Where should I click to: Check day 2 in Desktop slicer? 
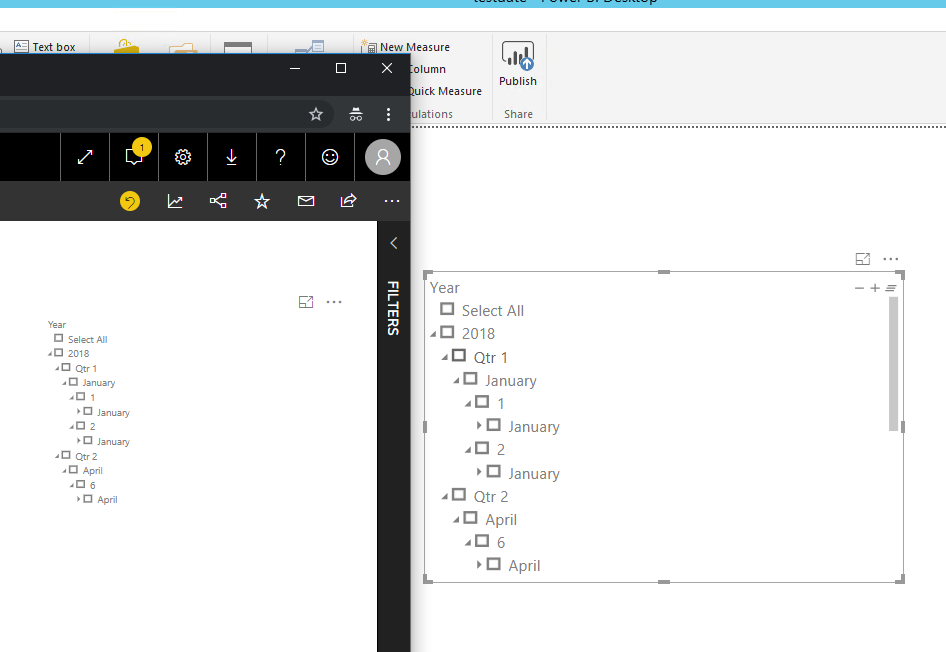(482, 448)
